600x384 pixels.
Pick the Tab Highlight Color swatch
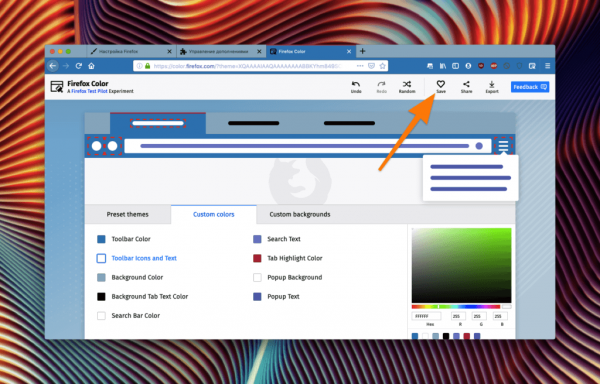coord(257,258)
